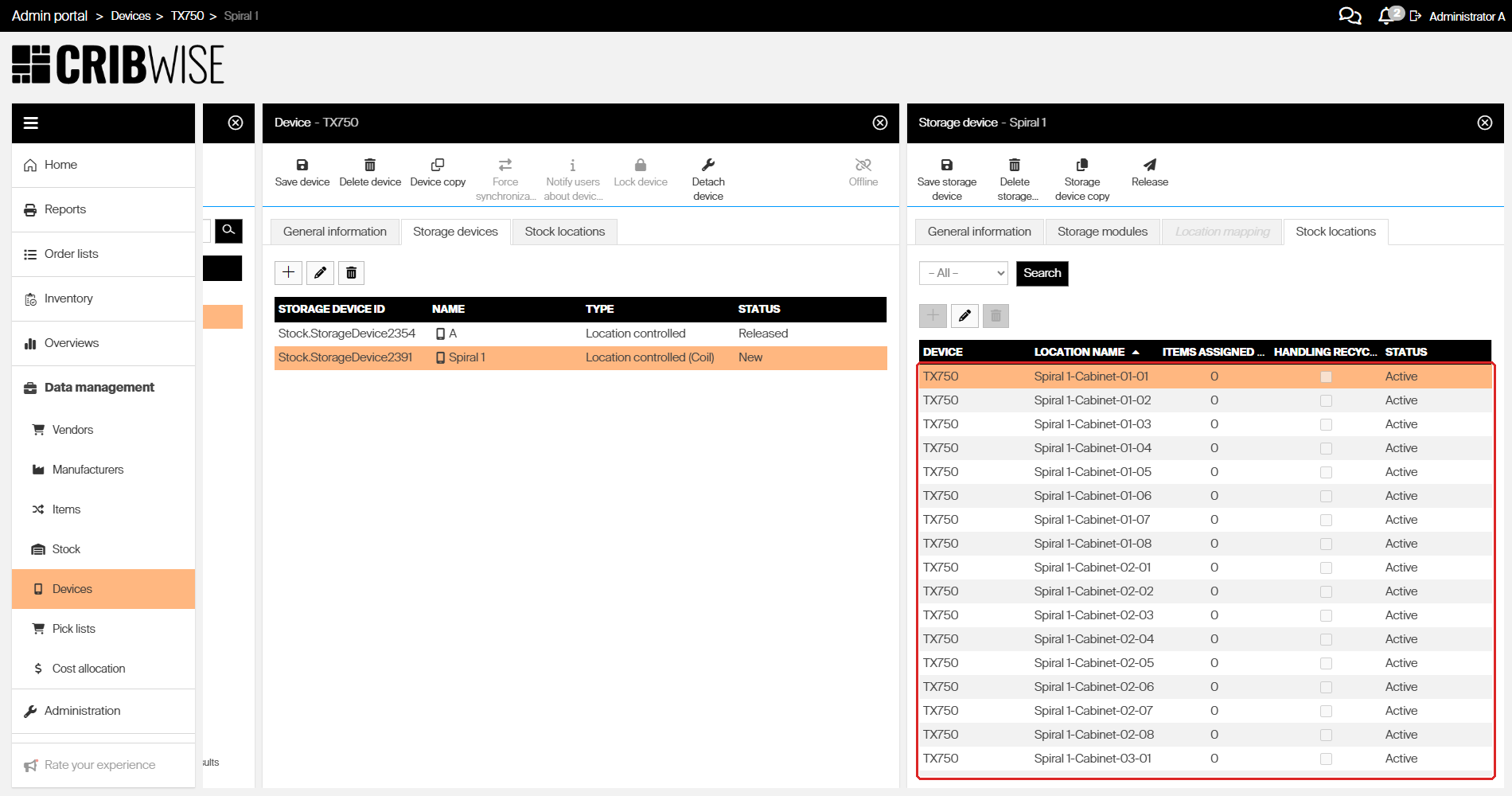1512x796 pixels.
Task: Click the Storage device copy icon
Action: [1082, 165]
